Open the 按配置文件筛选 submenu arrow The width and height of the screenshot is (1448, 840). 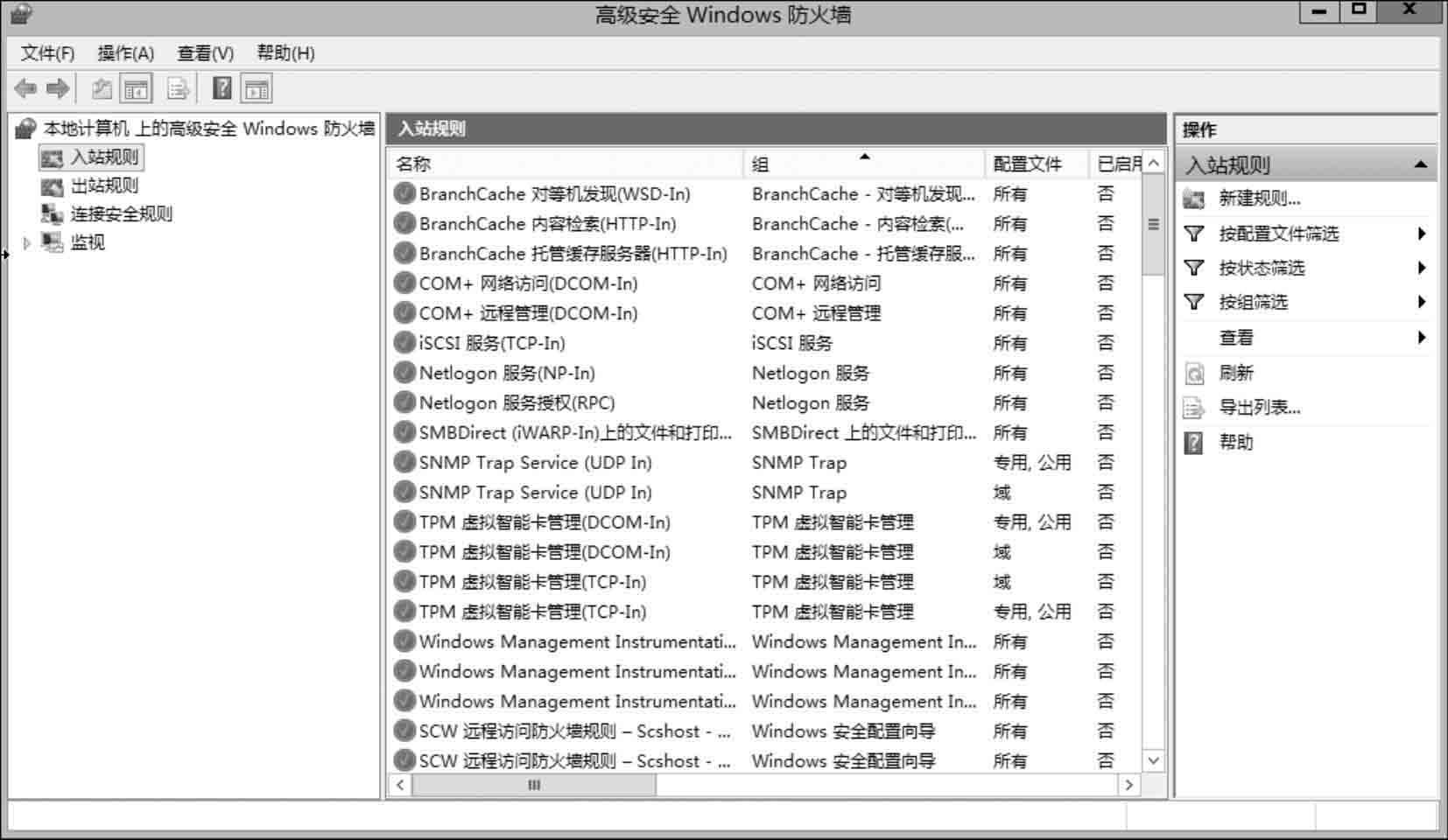(1422, 234)
